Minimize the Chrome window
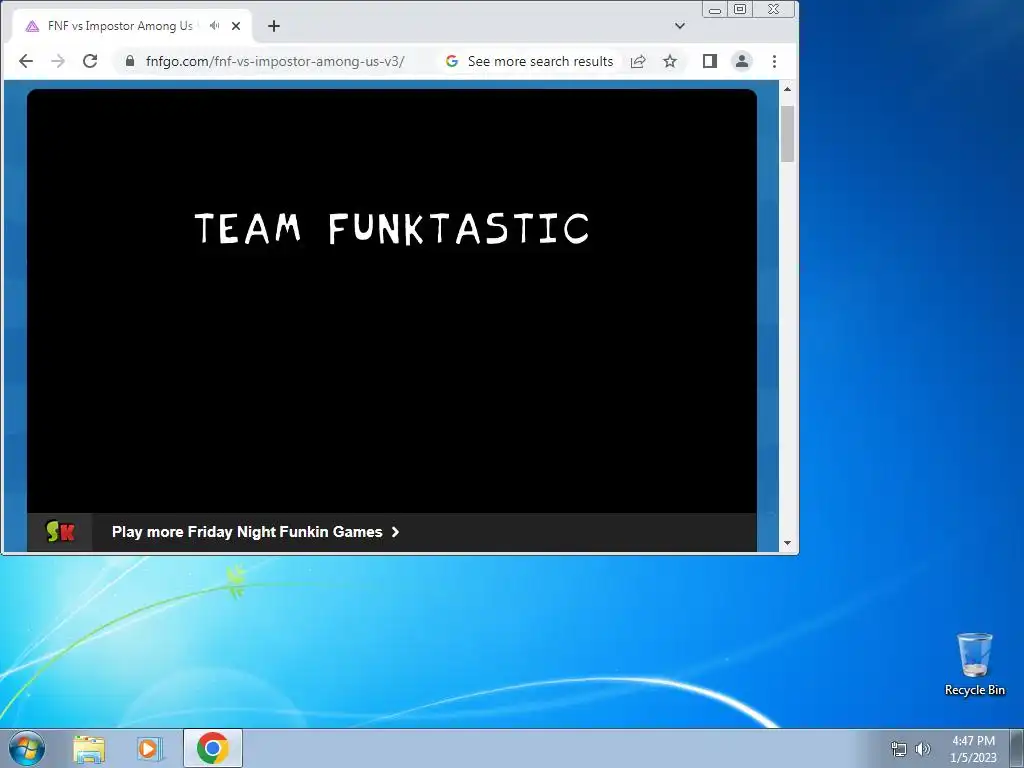The width and height of the screenshot is (1024, 768). (714, 9)
